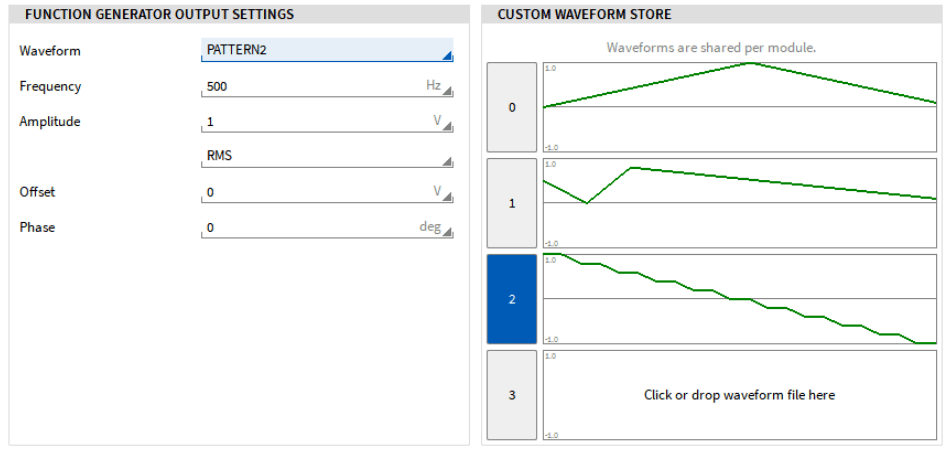Click the Function Generator Output Settings header
944x452 pixels.
click(x=159, y=15)
